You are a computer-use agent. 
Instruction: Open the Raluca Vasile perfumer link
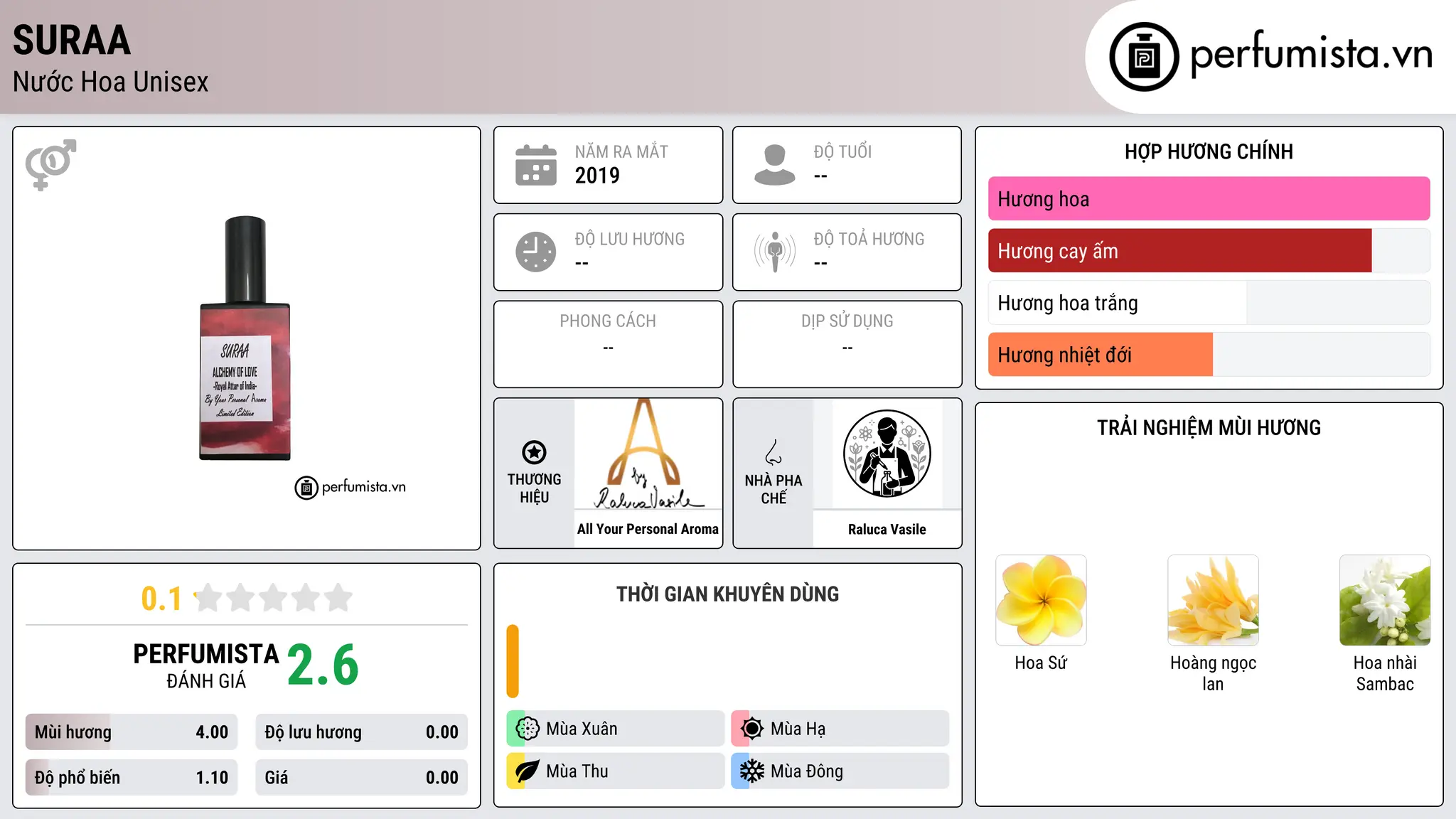pos(887,529)
